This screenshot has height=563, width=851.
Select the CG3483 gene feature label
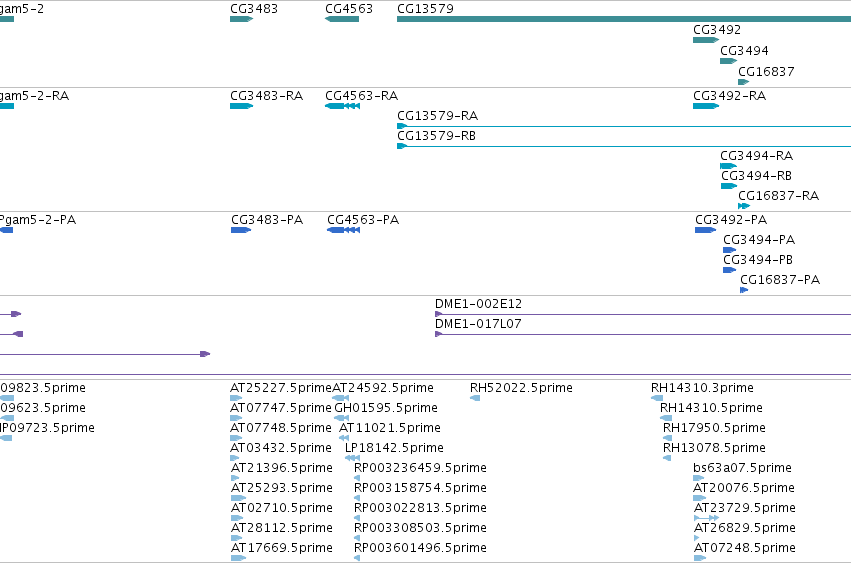pyautogui.click(x=254, y=9)
